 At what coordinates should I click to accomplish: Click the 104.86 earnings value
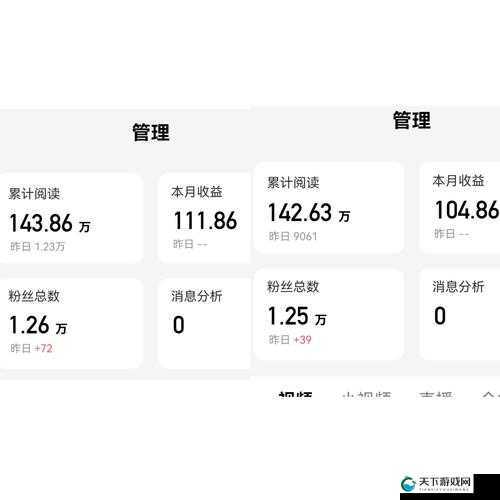[467, 210]
